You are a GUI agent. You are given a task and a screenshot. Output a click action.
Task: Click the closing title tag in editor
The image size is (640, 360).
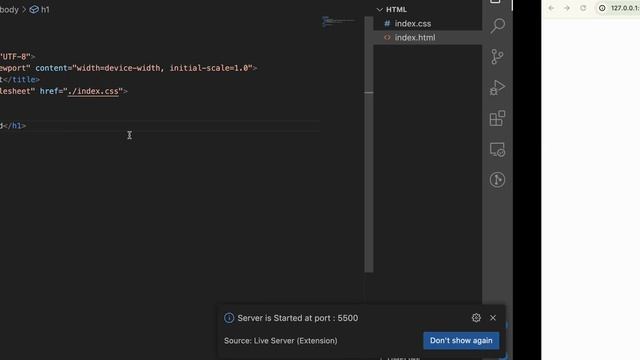(x=21, y=80)
